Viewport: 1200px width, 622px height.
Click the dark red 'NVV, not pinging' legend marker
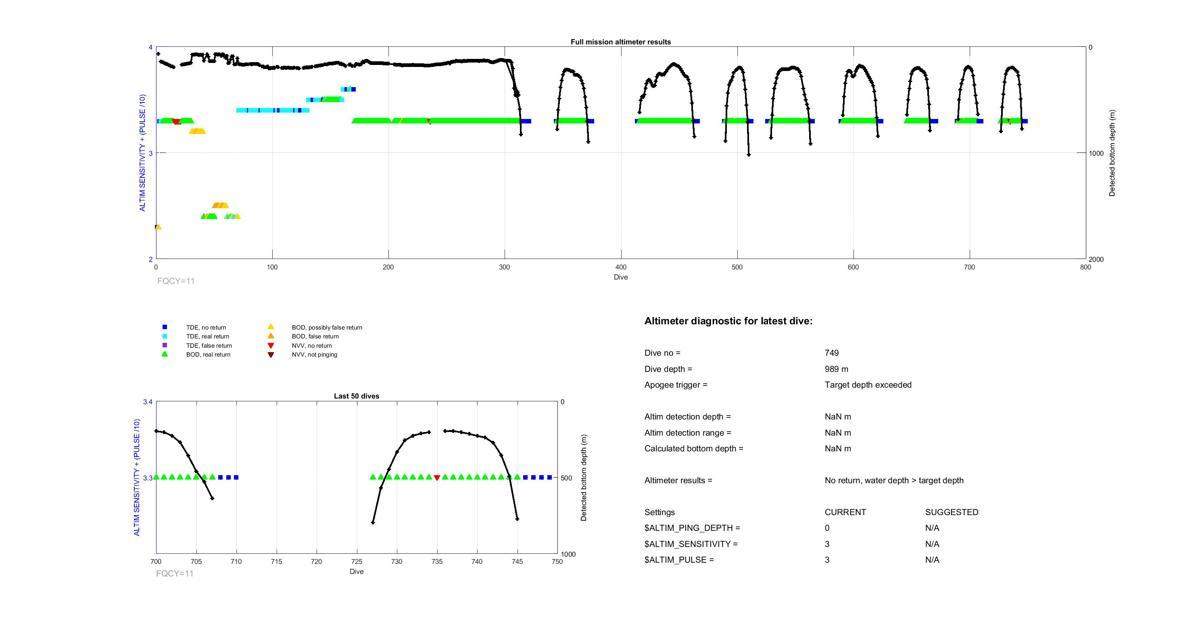[271, 354]
